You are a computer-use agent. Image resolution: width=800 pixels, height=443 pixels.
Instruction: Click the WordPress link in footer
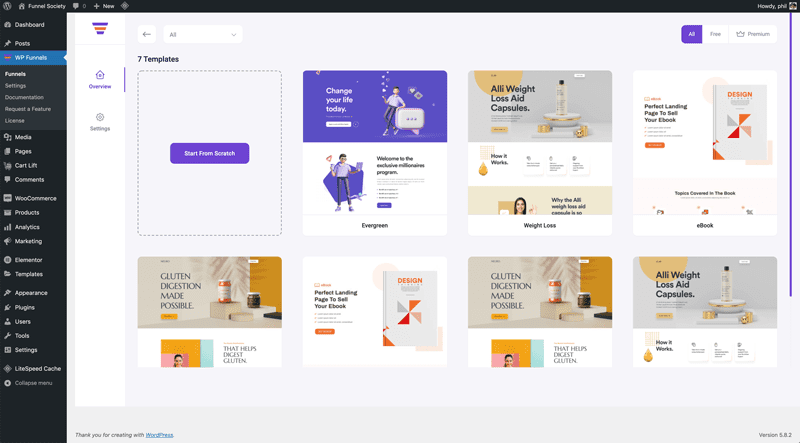pos(159,435)
